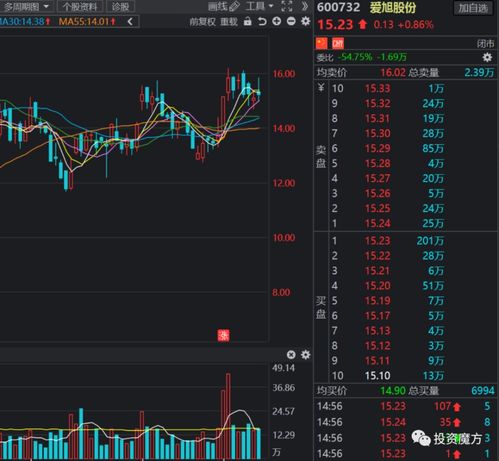Viewport: 499px width, 461px height.
Task: Toggle fullscreen chart icon
Action: point(287,6)
